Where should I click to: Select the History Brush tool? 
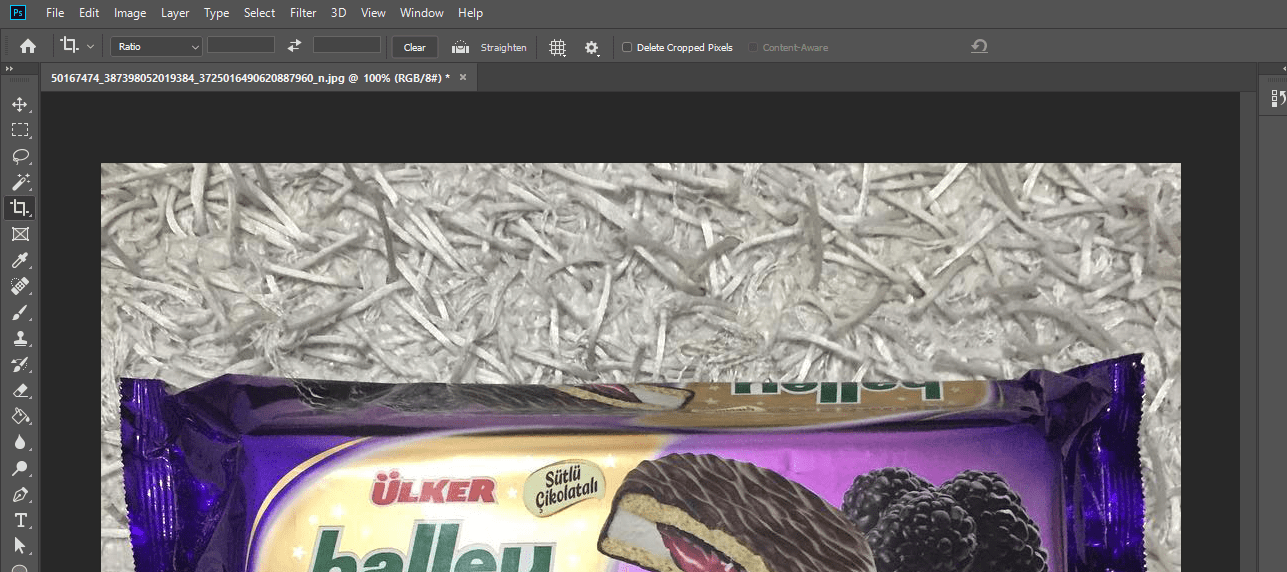[19, 364]
